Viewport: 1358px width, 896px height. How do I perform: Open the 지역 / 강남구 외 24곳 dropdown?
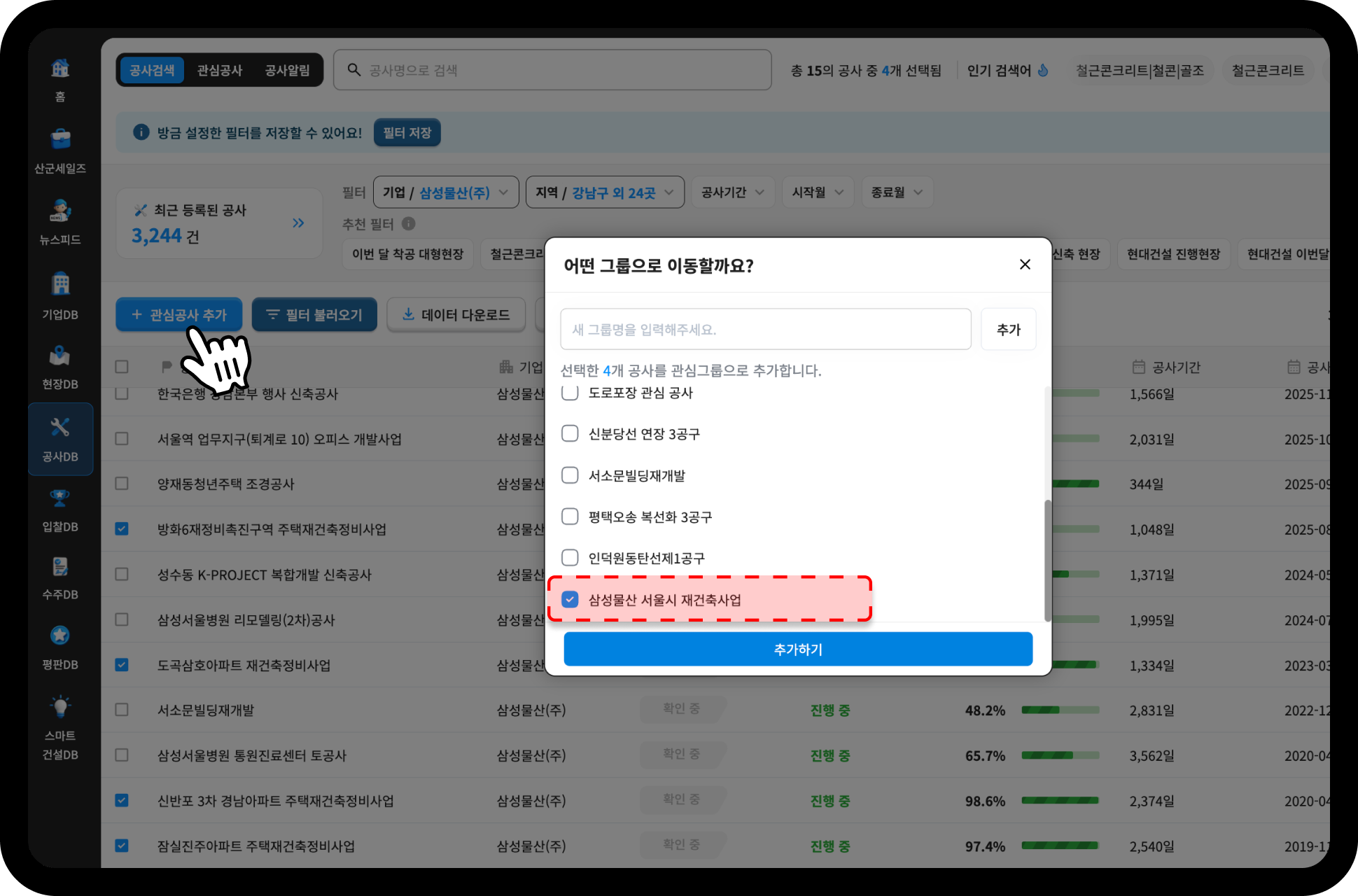tap(605, 192)
